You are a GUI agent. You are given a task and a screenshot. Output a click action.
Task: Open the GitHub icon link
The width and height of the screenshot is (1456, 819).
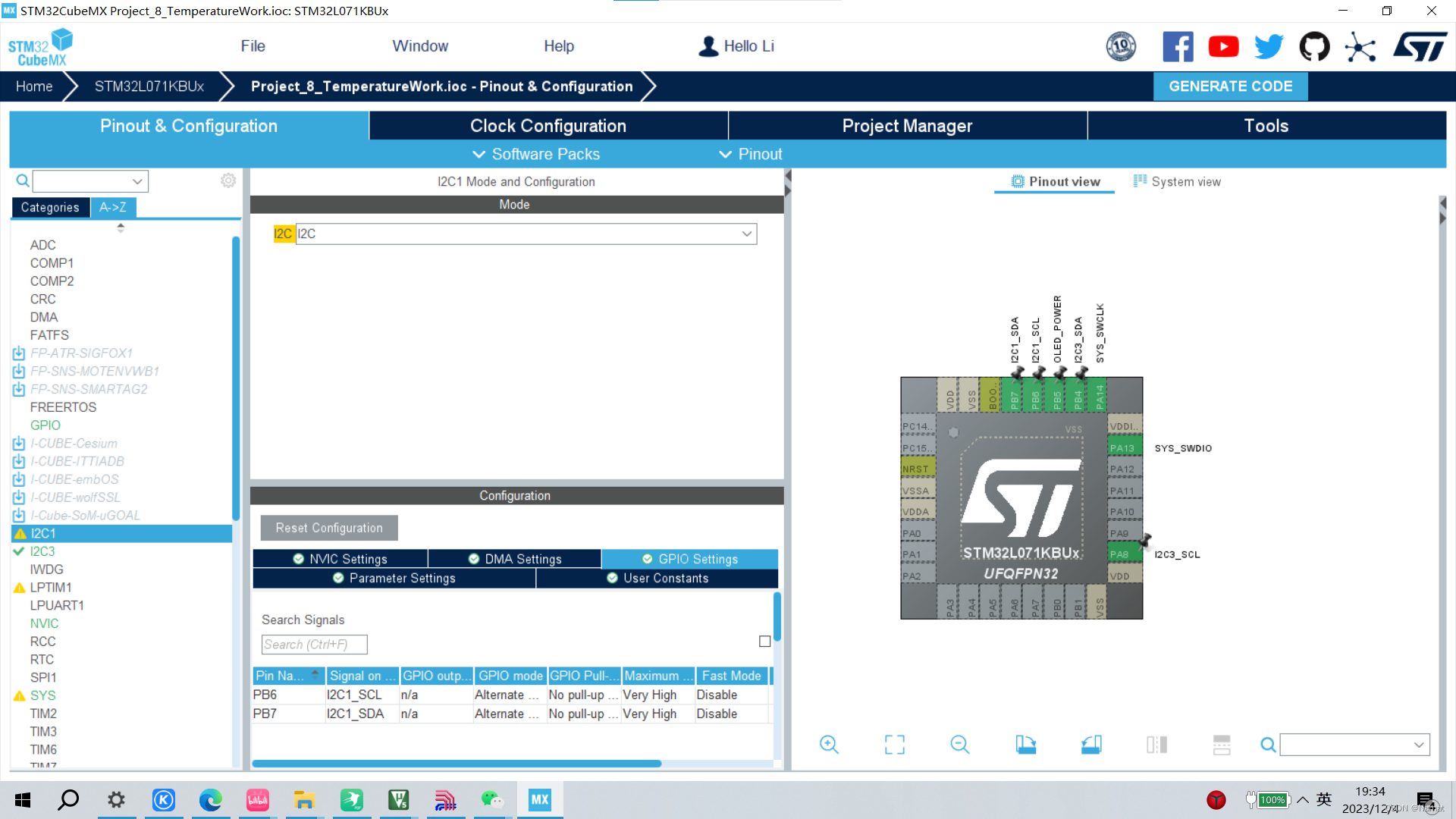pyautogui.click(x=1314, y=47)
